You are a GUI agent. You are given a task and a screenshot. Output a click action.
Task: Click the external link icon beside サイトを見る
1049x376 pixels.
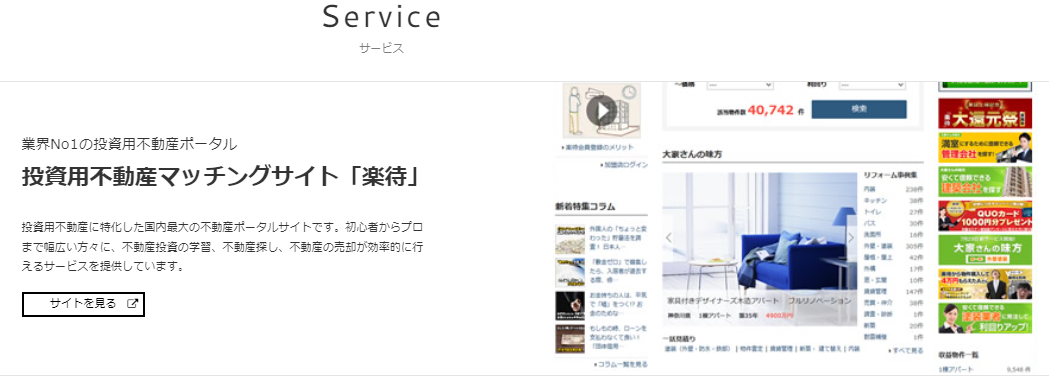pyautogui.click(x=132, y=304)
